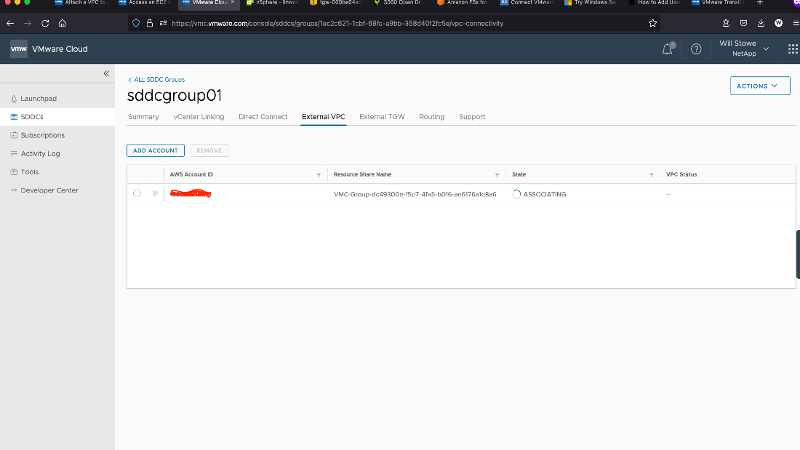Click the REMOVE button

(209, 151)
